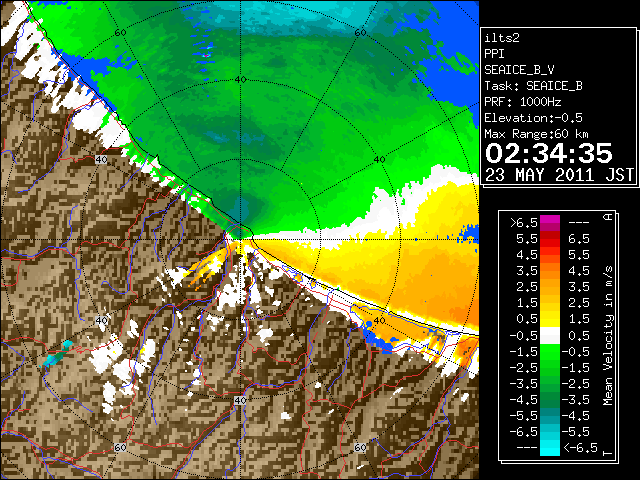
Task: Click the 'PRF: 1000Hz' line
Action: pyautogui.click(x=522, y=102)
